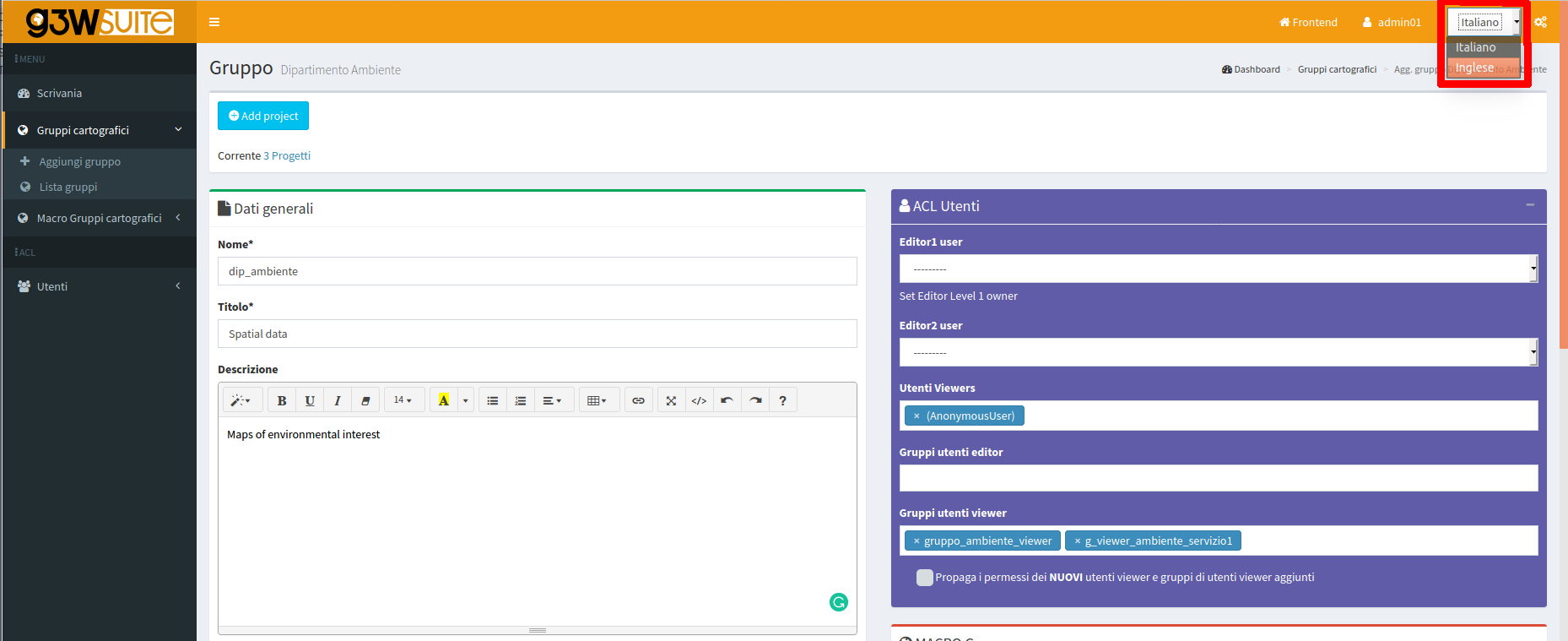Open the admin01 user menu
Viewport: 1568px width, 641px height.
coord(1392,22)
